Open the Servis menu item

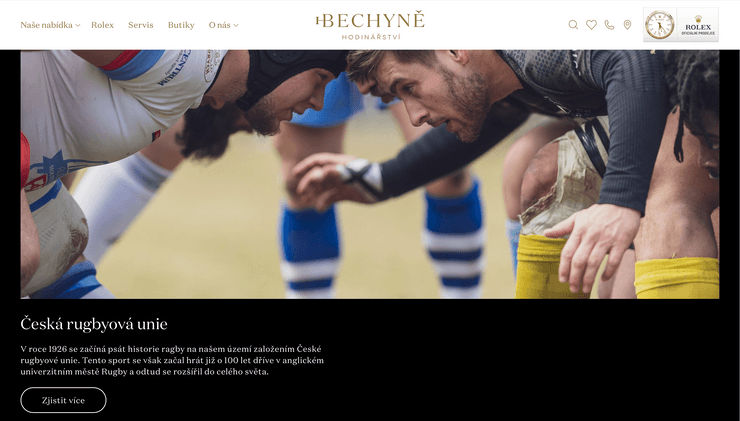141,25
